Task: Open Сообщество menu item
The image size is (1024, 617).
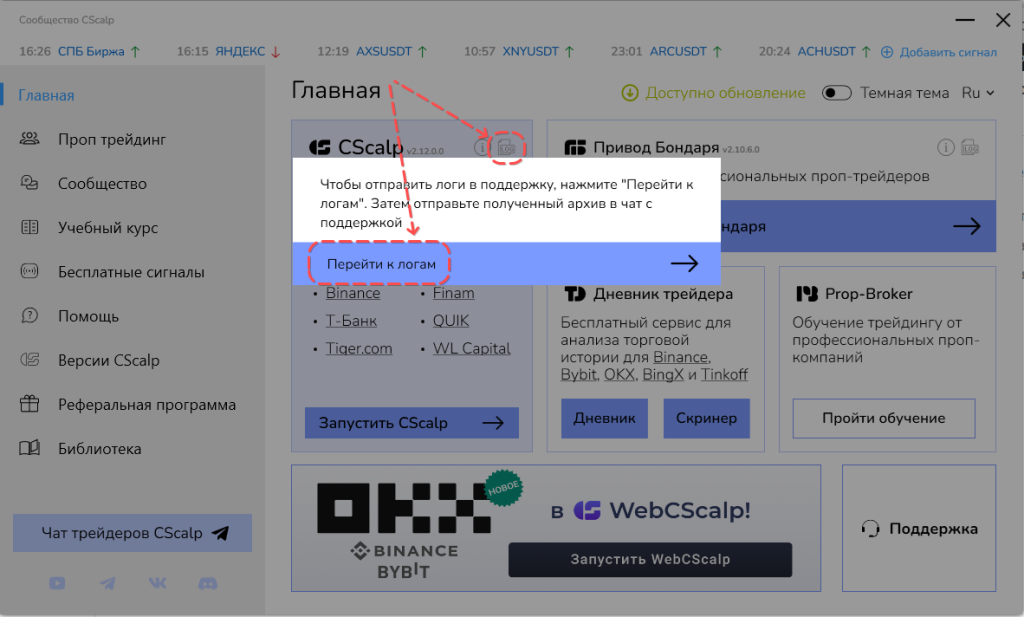Action: 103,183
